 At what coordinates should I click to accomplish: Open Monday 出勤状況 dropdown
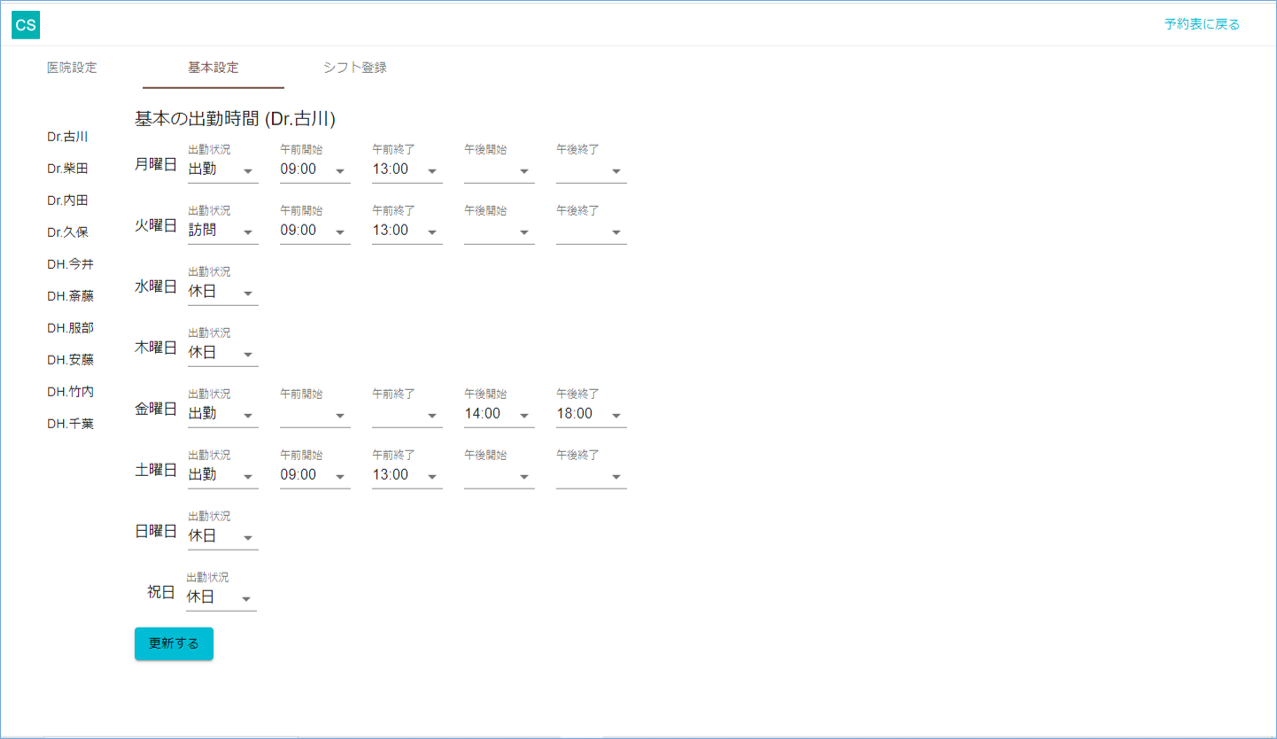pos(222,170)
